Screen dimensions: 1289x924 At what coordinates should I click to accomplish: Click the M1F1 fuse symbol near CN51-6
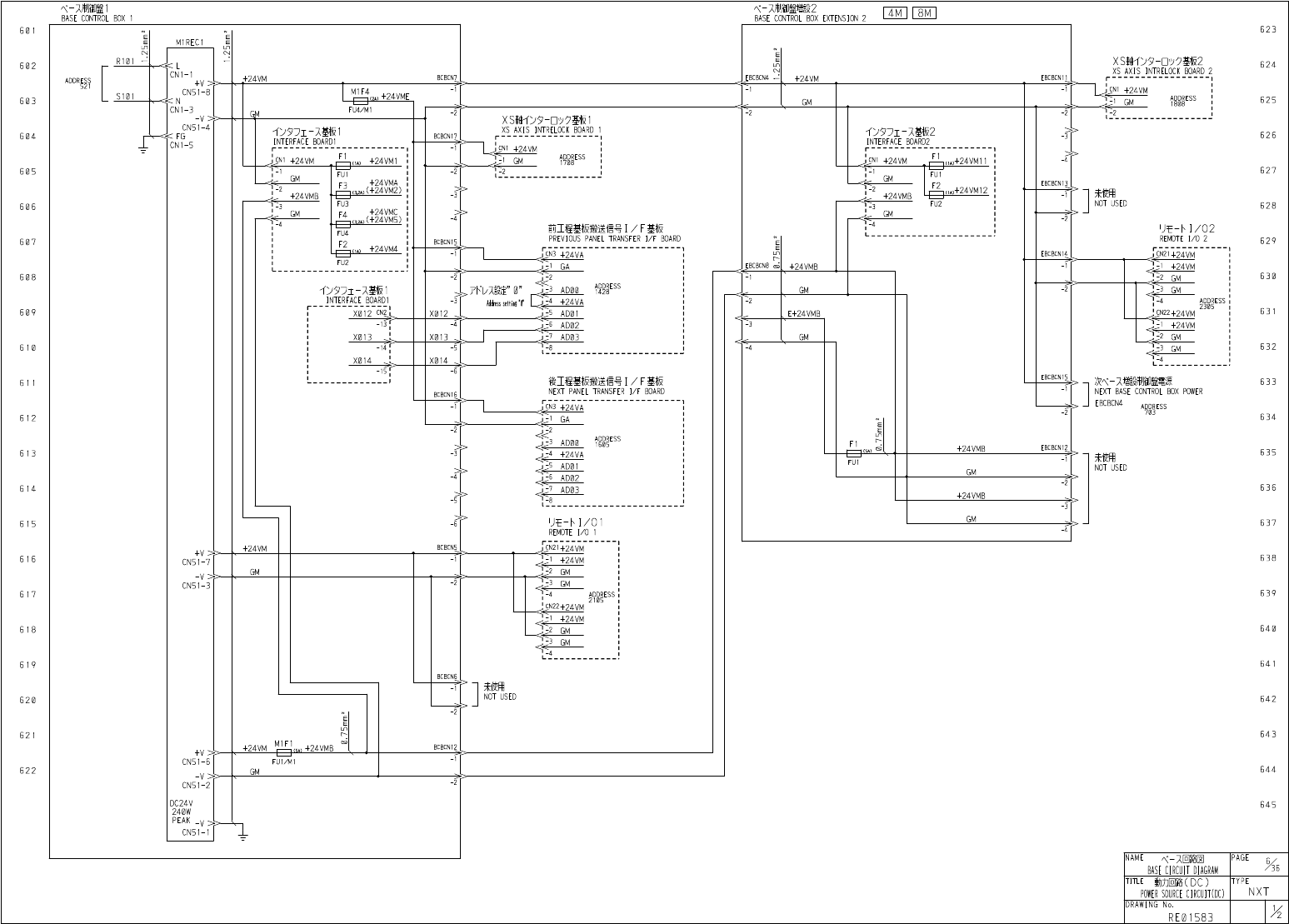(x=283, y=752)
